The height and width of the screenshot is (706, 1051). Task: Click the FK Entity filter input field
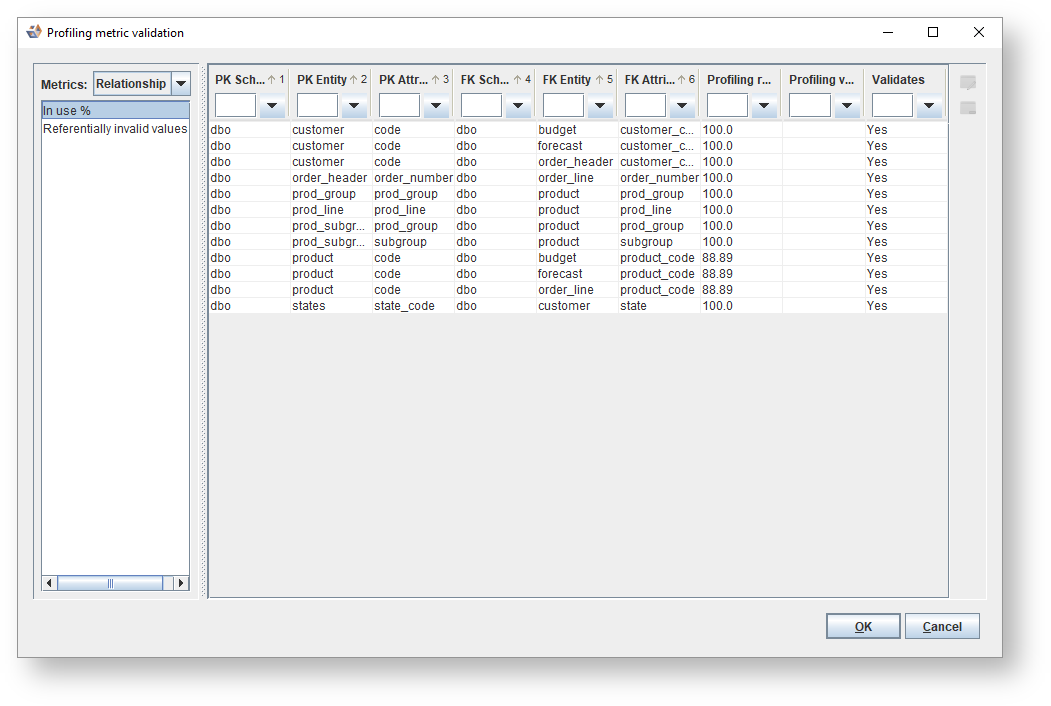tap(563, 105)
